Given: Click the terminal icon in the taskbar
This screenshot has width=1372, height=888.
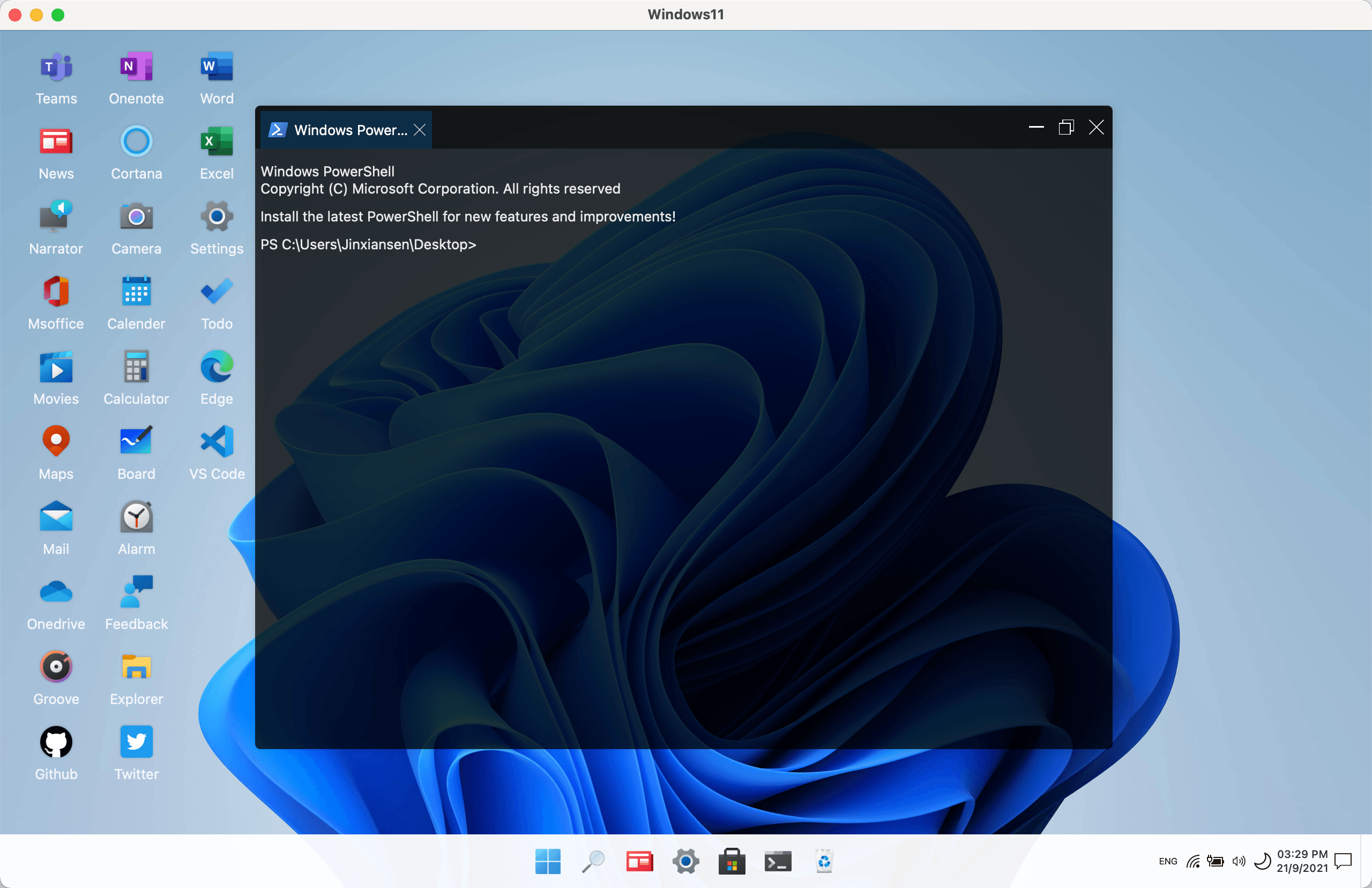Looking at the screenshot, I should pyautogui.click(x=778, y=862).
